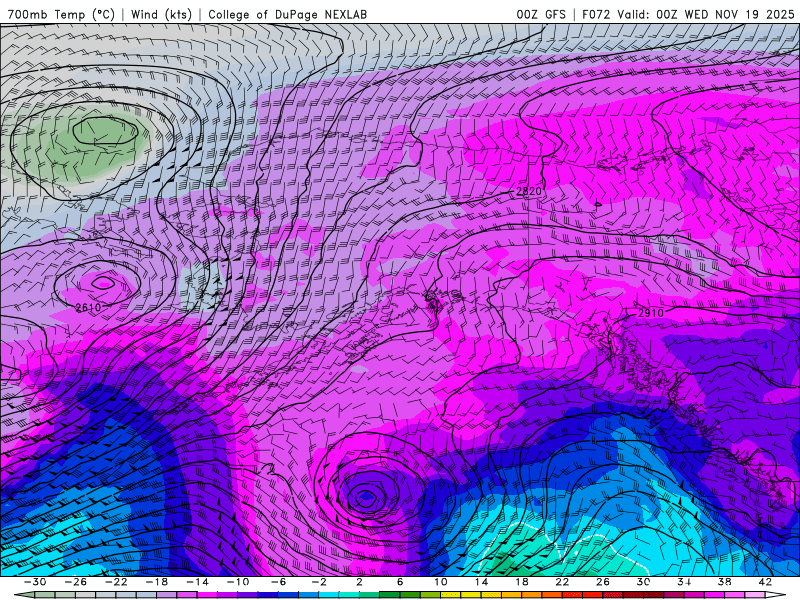Click the 'WED NOV 19 2025' valid date
Screen dimensions: 800x600
(x=739, y=14)
